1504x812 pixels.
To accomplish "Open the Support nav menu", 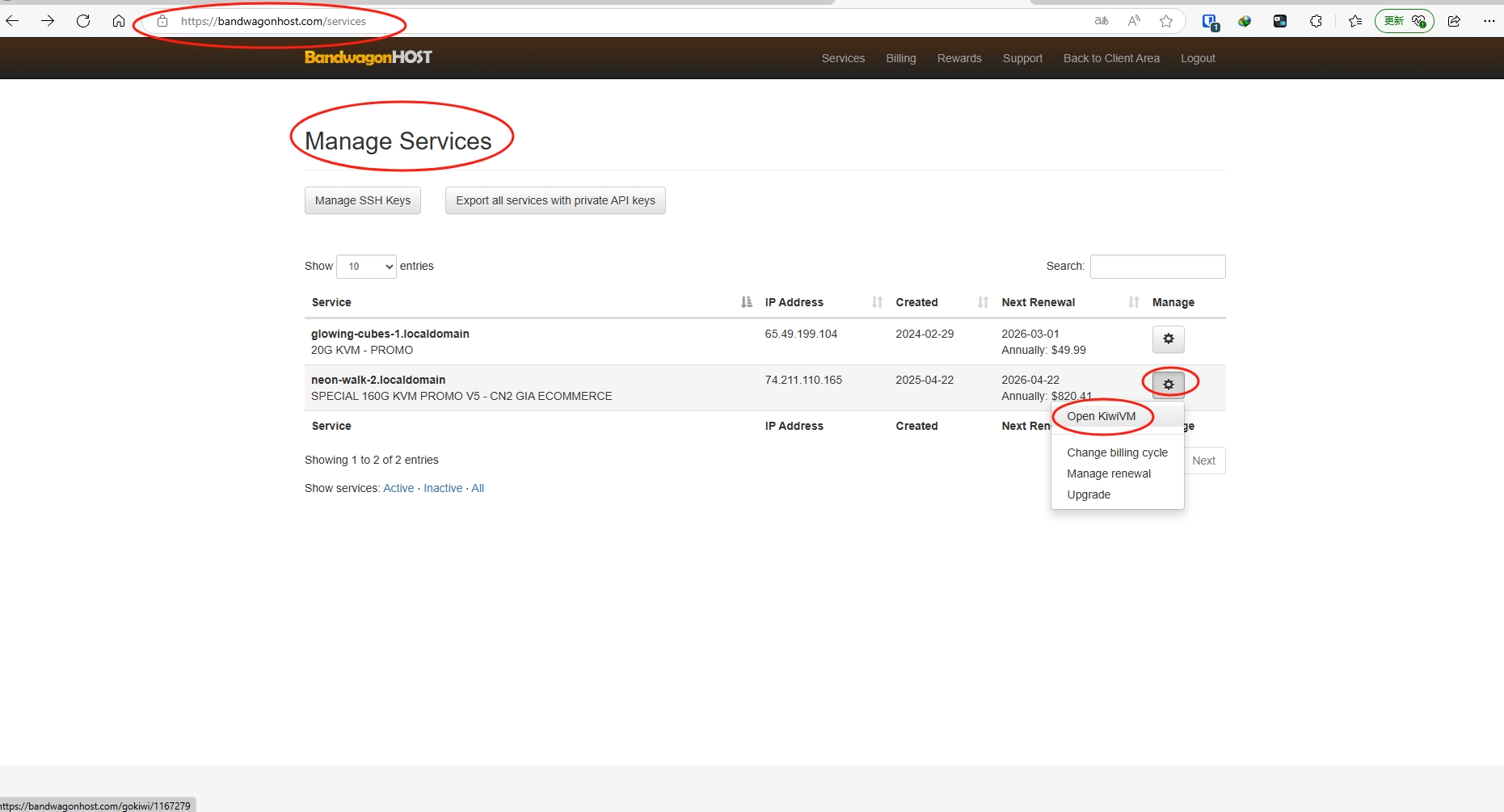I will 1022,58.
